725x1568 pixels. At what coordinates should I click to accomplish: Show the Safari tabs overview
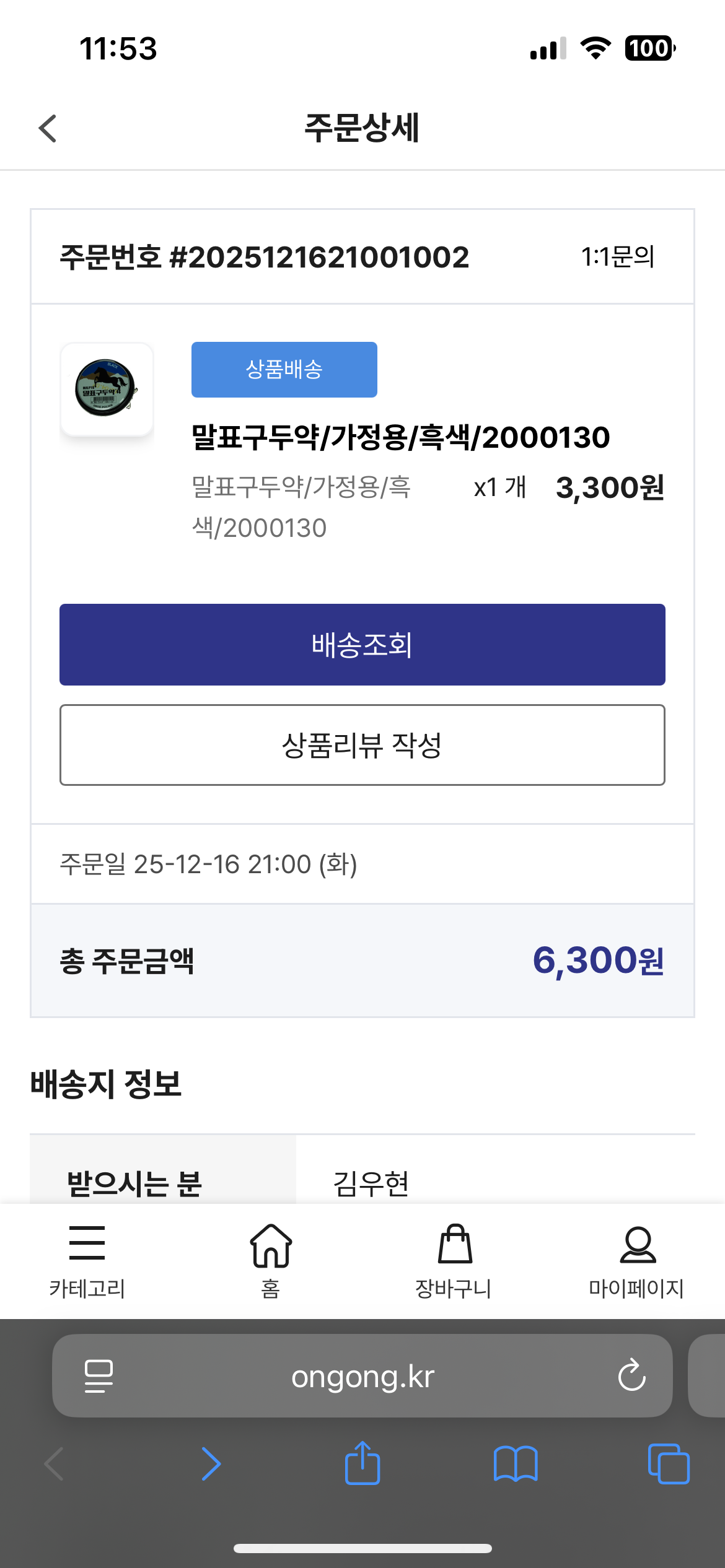tap(668, 1464)
